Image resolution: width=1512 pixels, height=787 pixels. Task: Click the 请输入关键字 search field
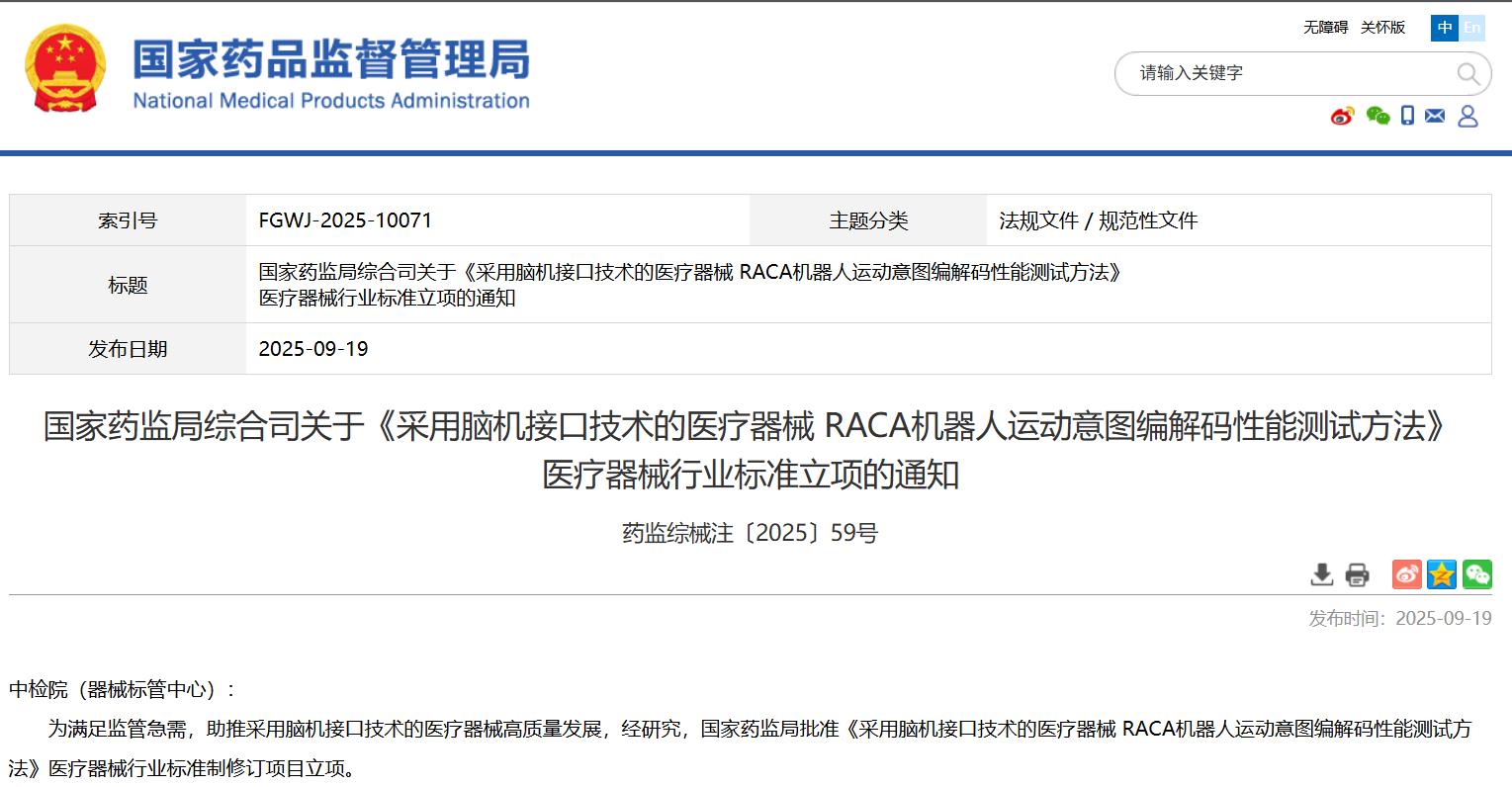[x=1286, y=74]
